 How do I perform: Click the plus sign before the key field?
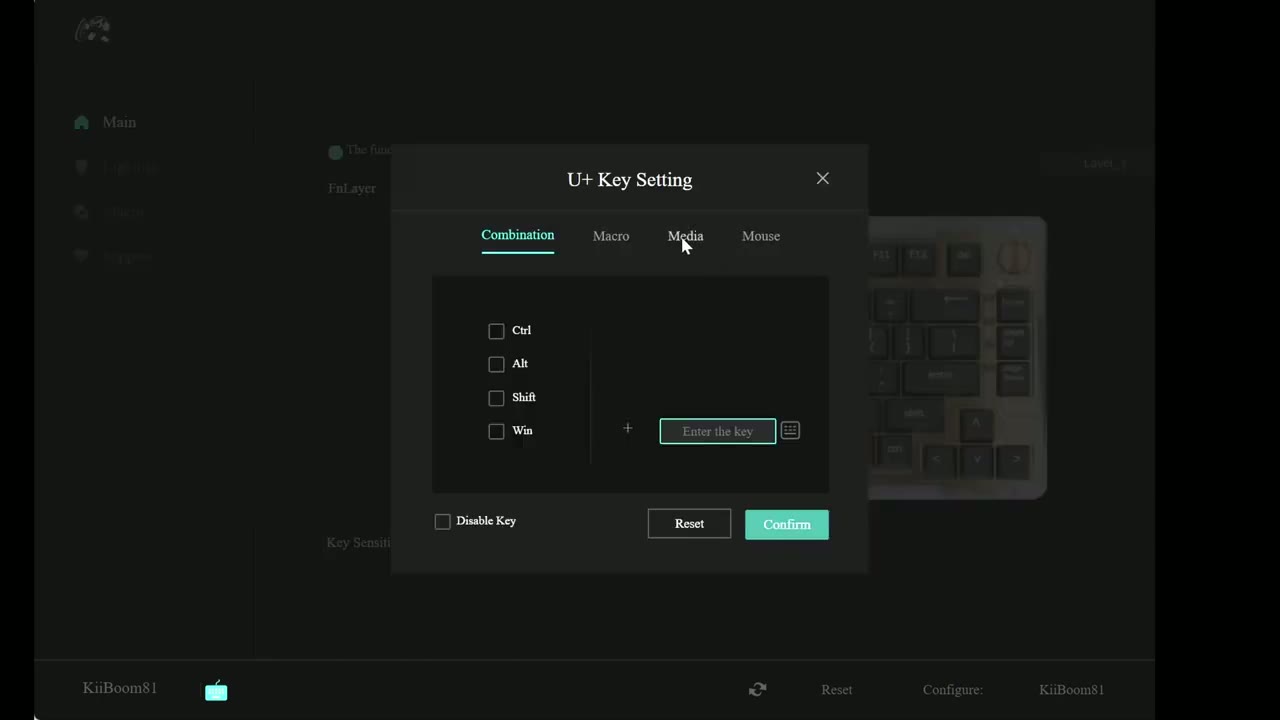[627, 429]
